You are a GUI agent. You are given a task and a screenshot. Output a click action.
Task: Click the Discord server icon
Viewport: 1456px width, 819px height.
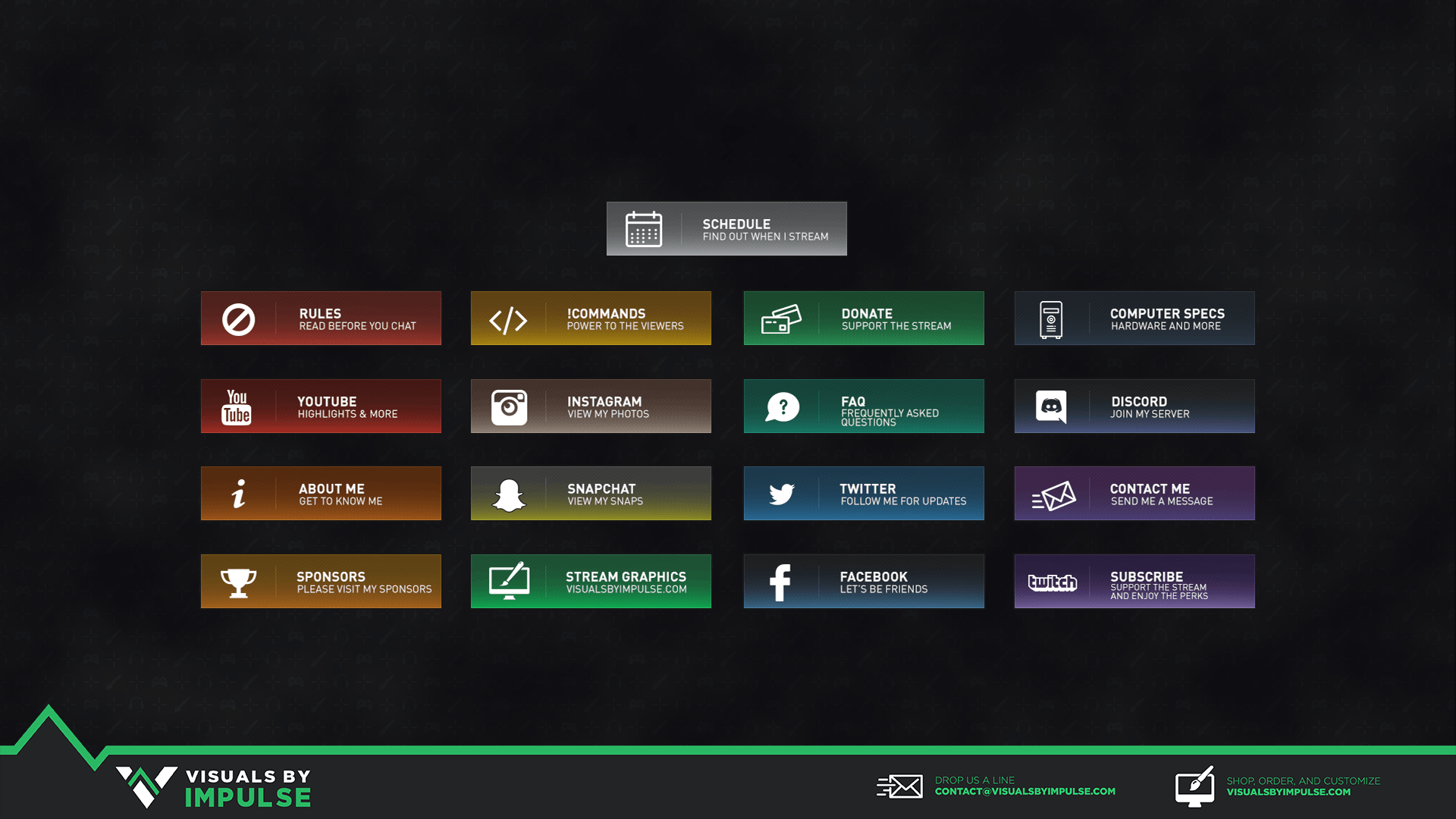[x=1050, y=406]
